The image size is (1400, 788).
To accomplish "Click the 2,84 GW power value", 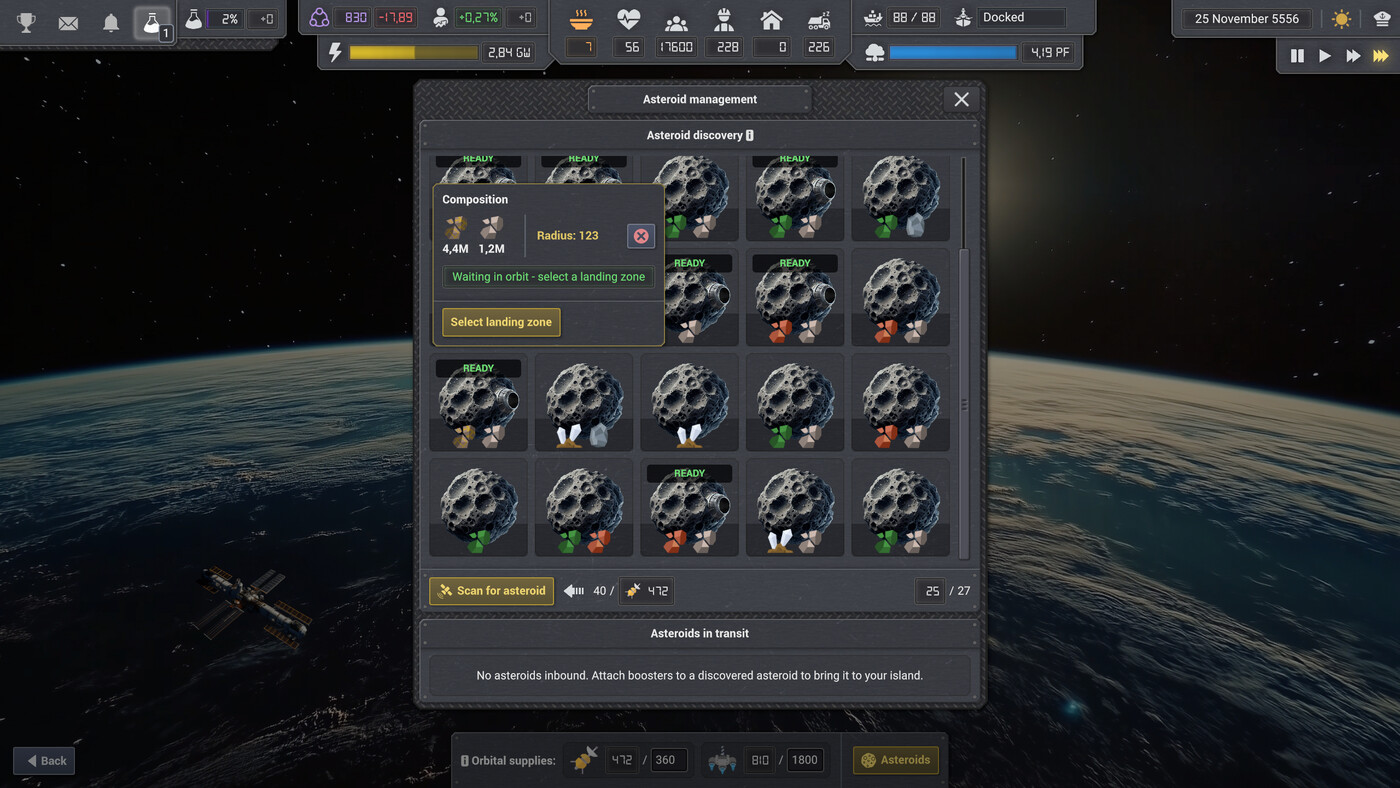I will (509, 53).
